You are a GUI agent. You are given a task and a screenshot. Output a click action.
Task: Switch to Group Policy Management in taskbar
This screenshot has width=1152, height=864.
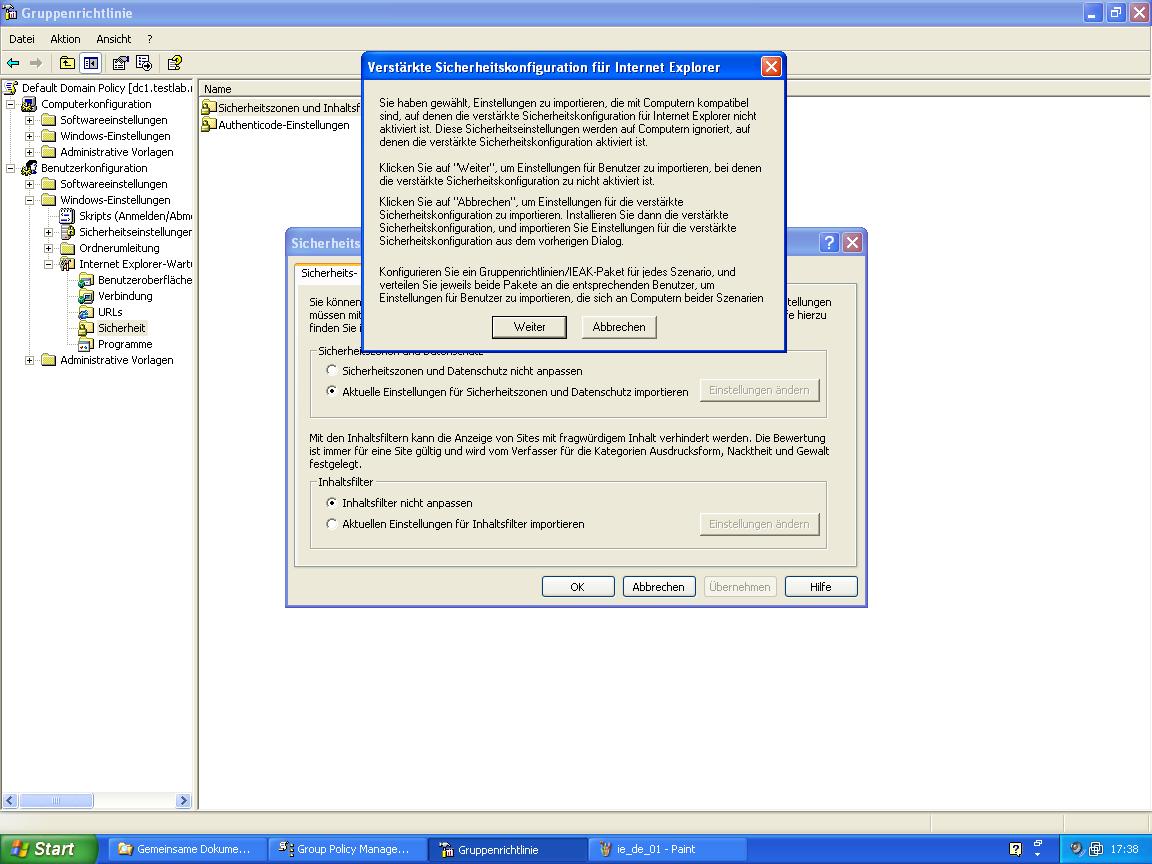click(x=345, y=849)
